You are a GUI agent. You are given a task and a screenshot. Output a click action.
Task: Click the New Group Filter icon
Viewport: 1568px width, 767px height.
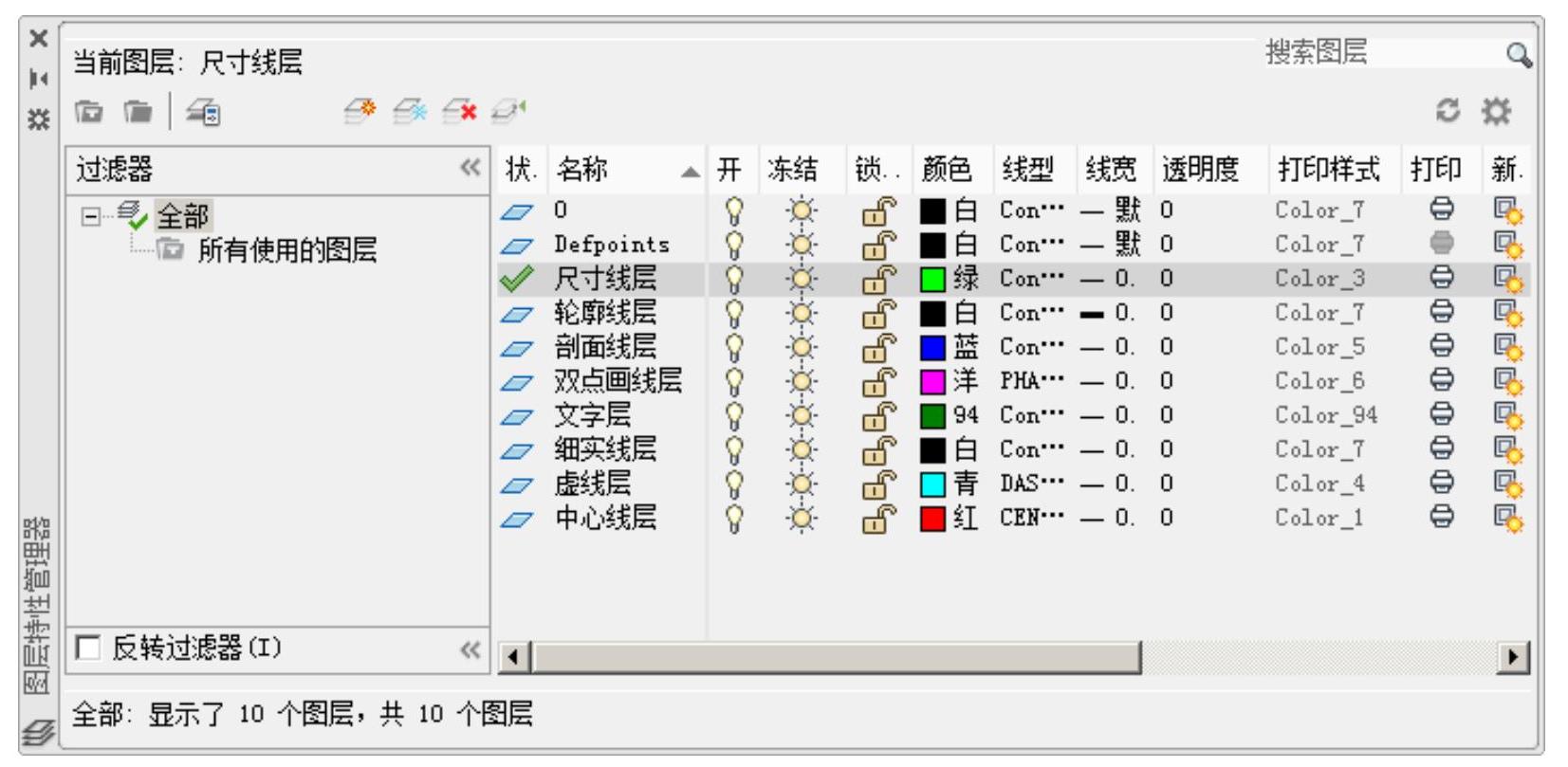(x=138, y=112)
